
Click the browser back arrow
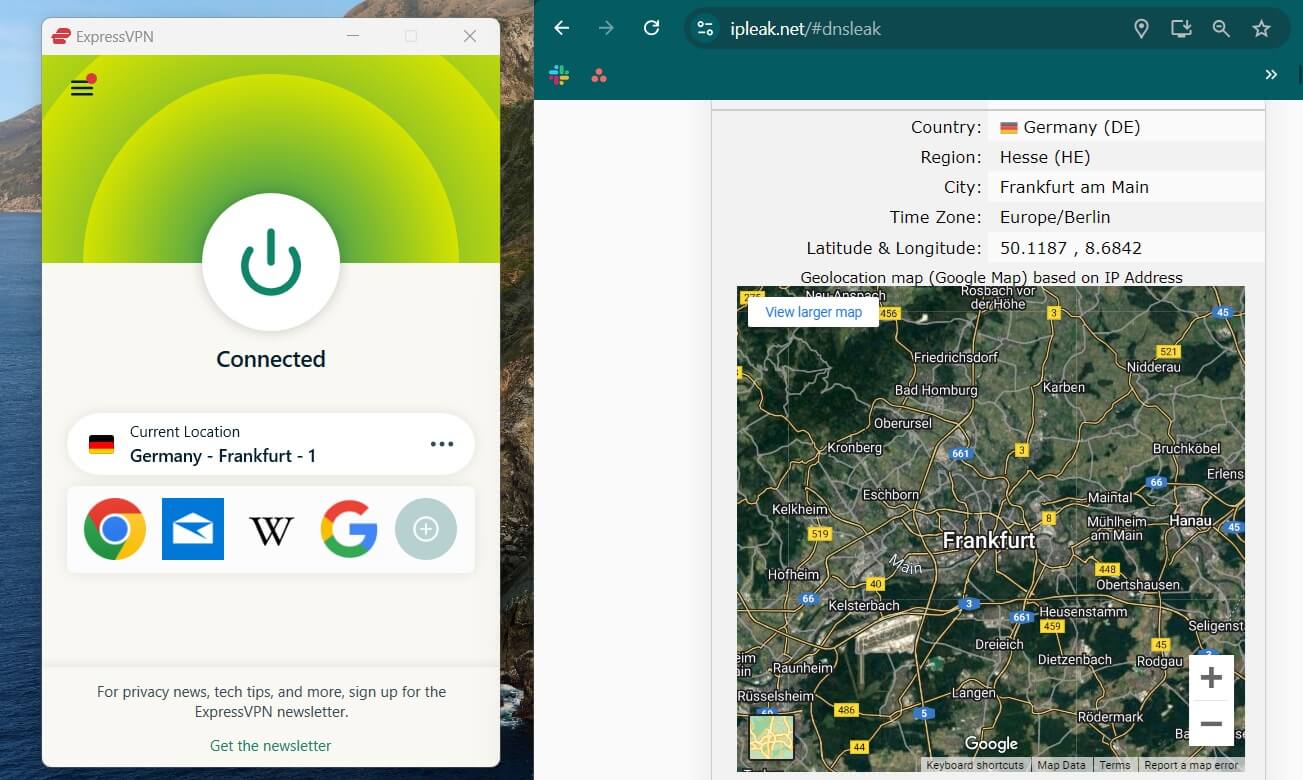[562, 28]
